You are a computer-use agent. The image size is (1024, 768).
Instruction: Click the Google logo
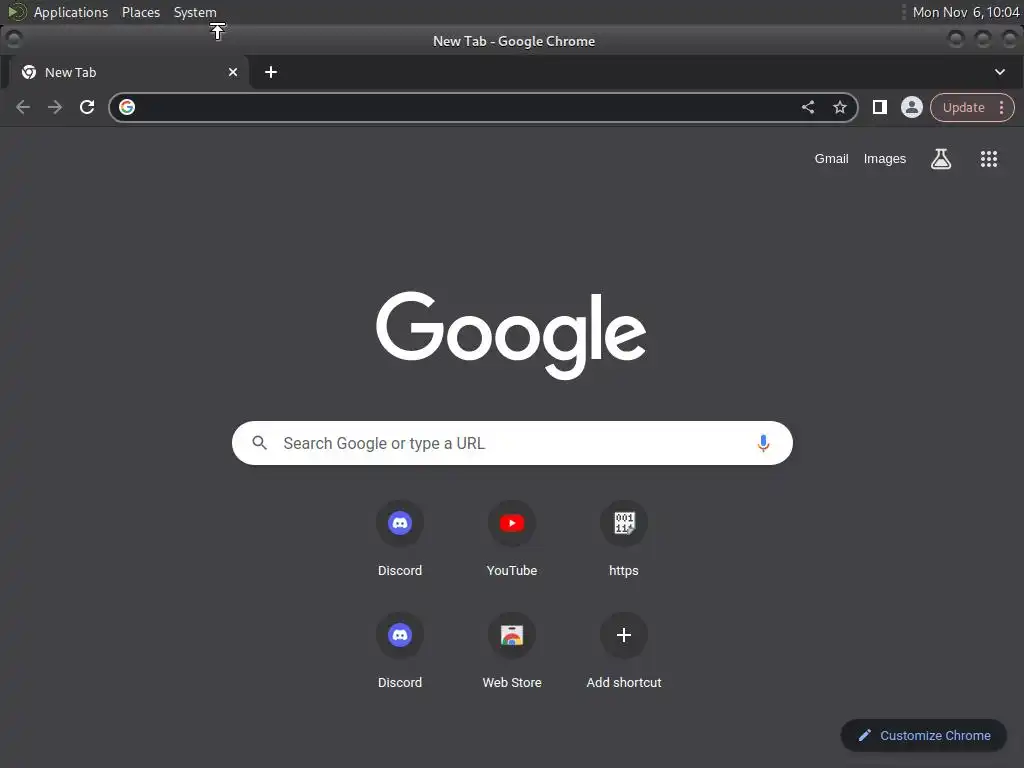pos(511,335)
